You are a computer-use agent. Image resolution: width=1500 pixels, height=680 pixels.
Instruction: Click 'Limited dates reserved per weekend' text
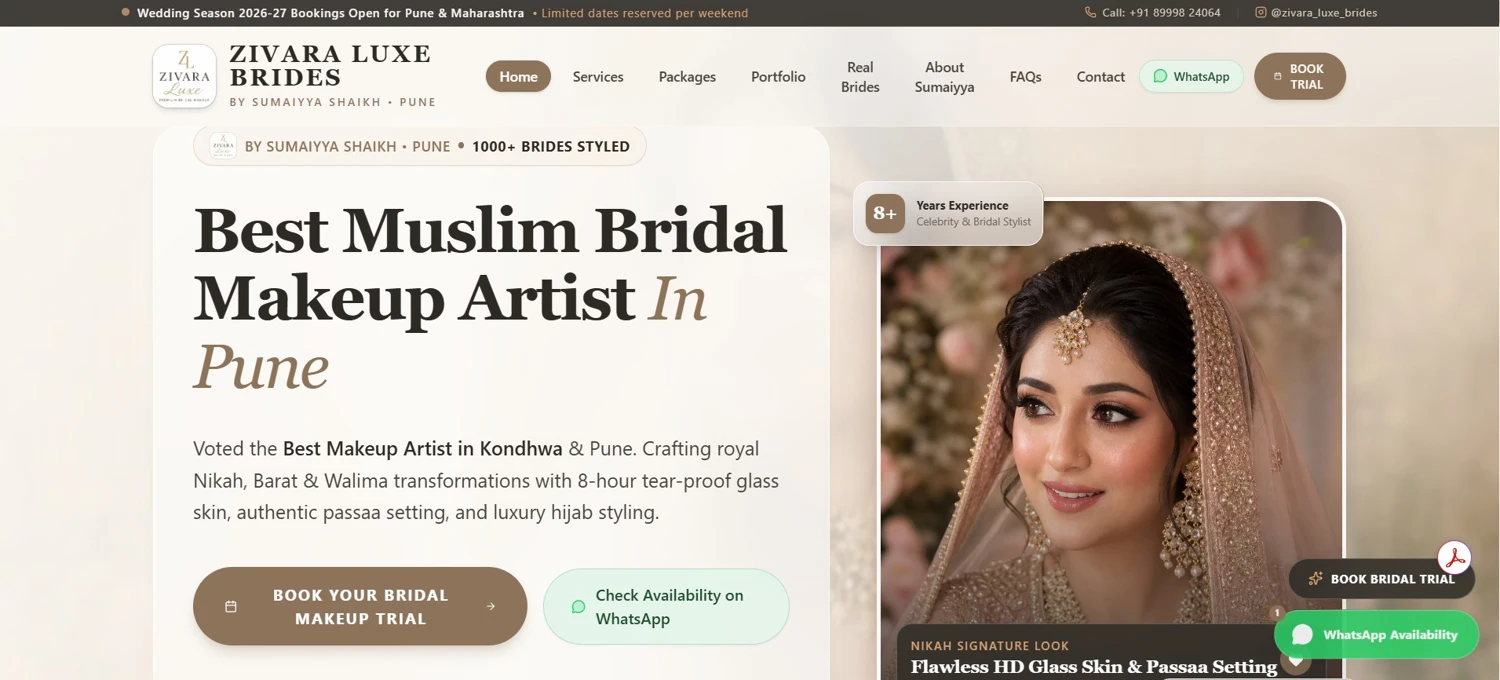(x=645, y=13)
